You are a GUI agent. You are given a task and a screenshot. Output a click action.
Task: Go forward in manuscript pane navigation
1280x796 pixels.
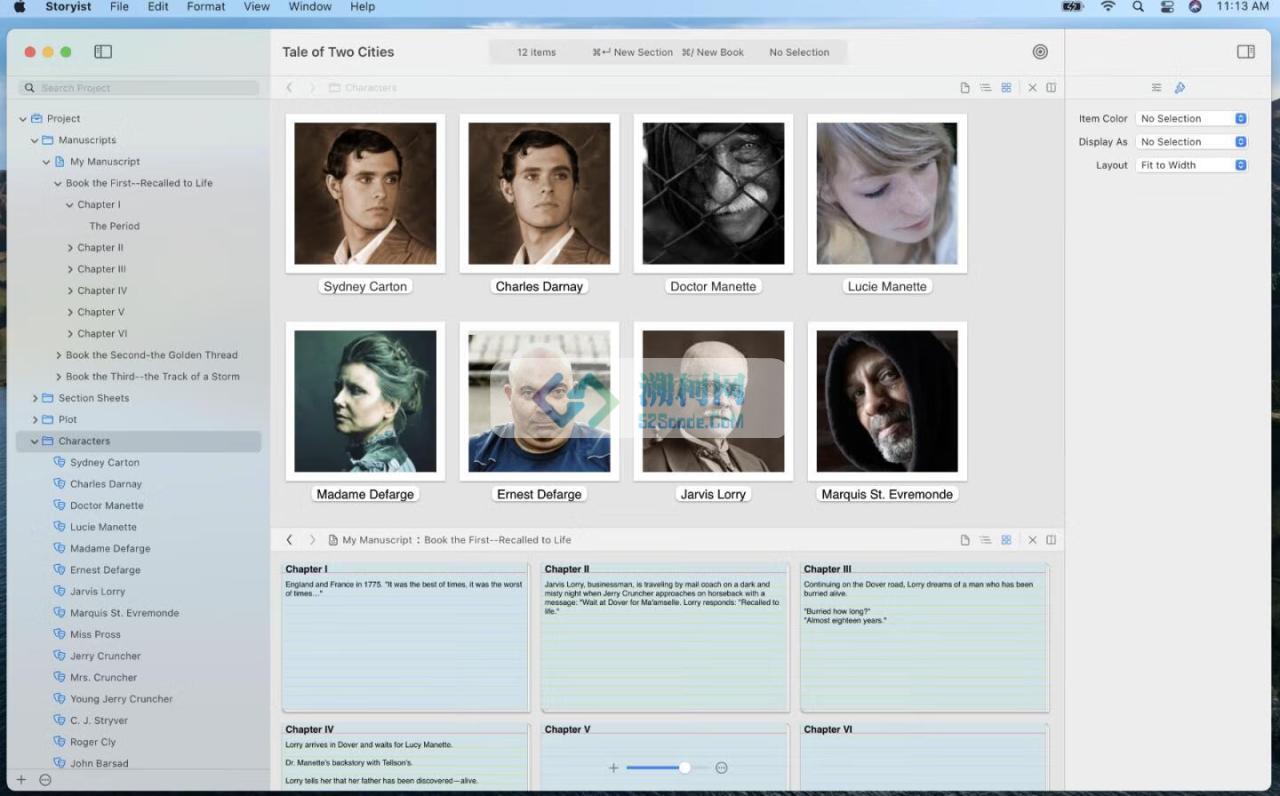point(312,540)
